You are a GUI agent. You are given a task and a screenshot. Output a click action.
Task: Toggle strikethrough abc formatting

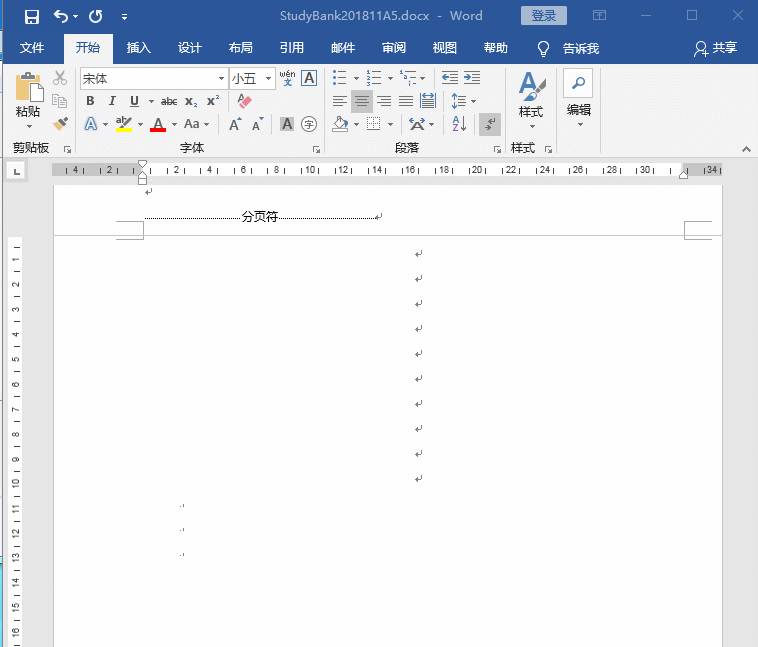[169, 101]
